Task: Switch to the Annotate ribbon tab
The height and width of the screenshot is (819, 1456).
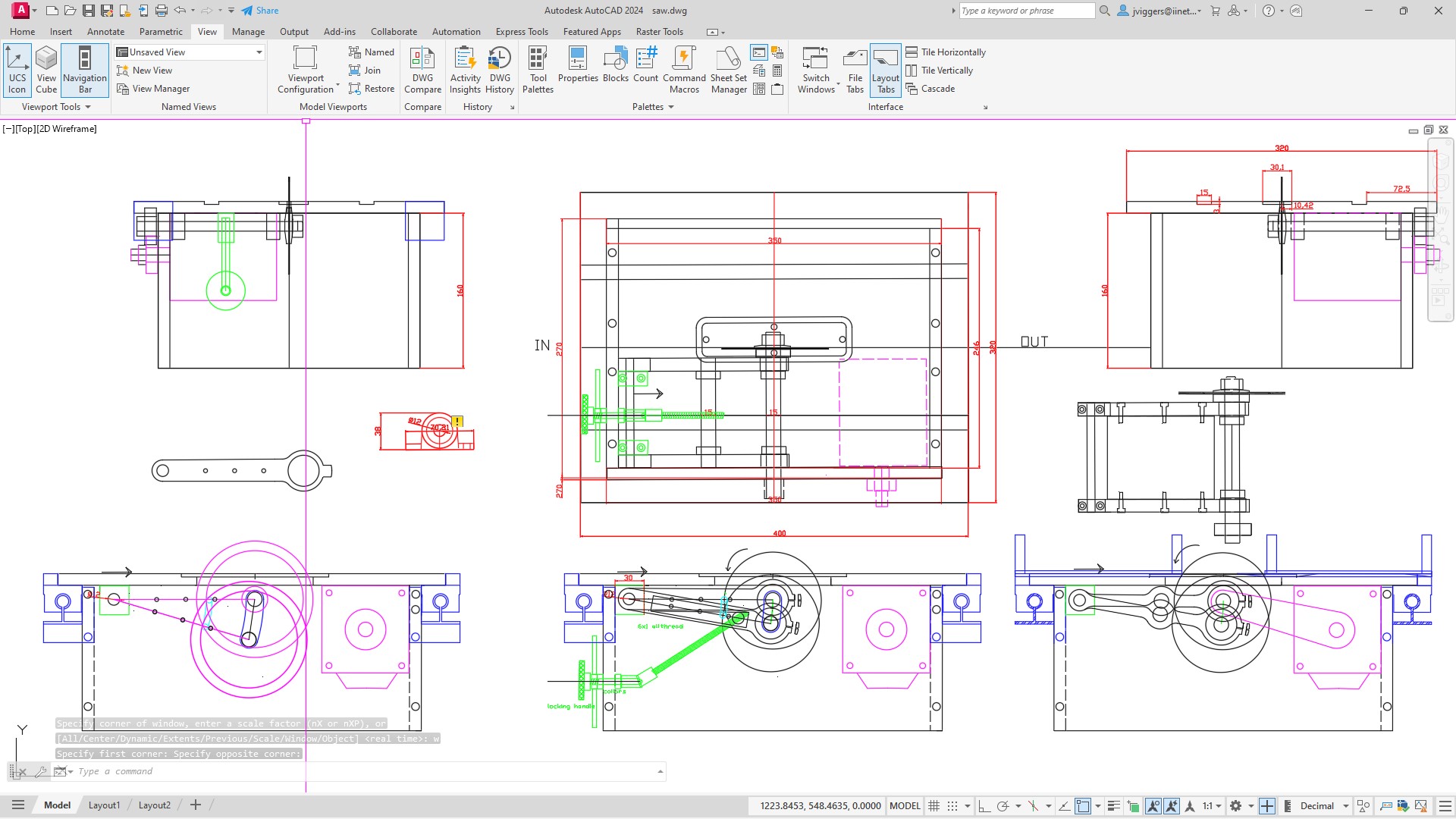Action: [x=105, y=32]
